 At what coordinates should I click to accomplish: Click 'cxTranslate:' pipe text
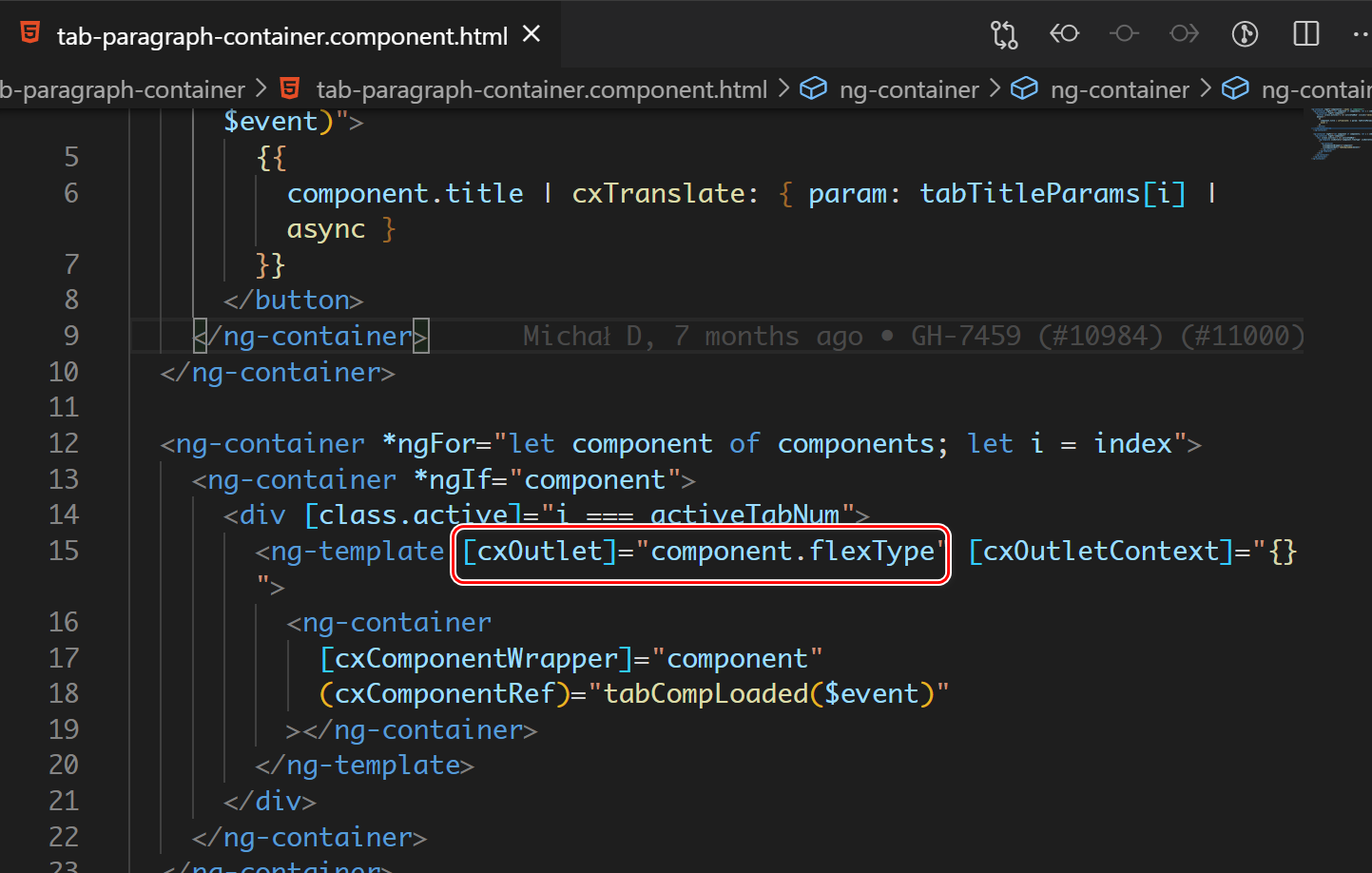point(666,193)
